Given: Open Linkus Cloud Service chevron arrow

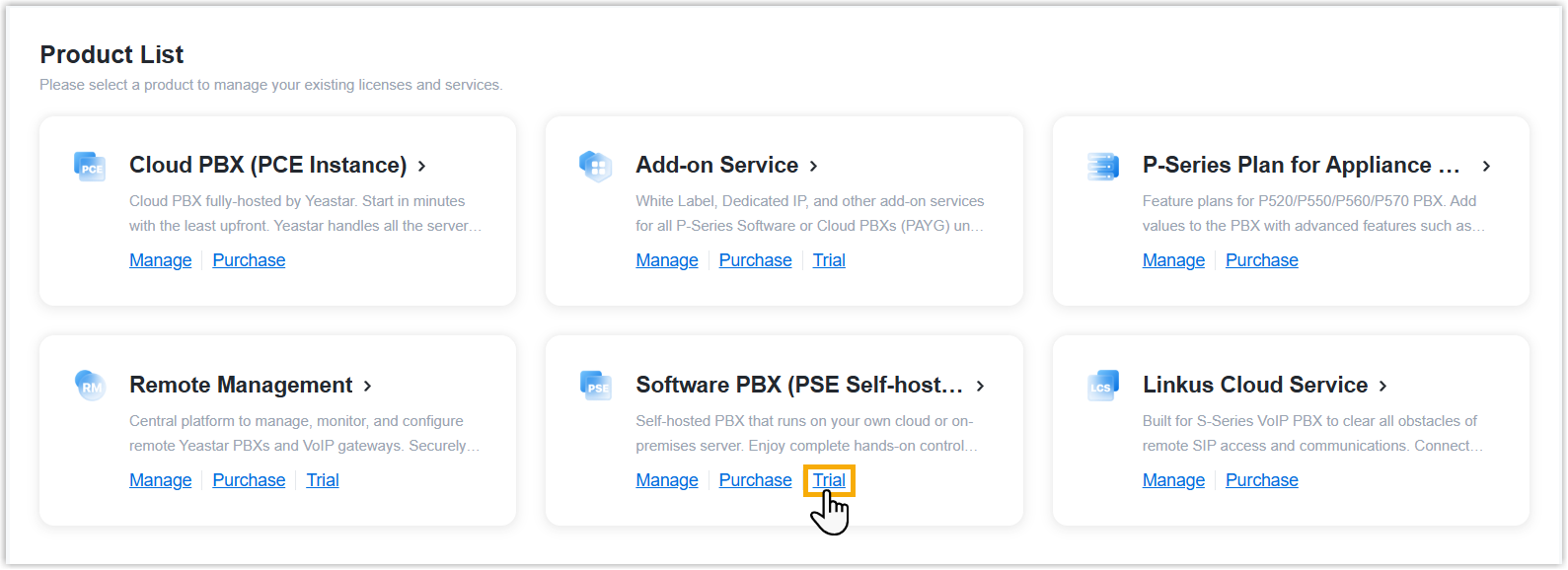Looking at the screenshot, I should point(1383,386).
